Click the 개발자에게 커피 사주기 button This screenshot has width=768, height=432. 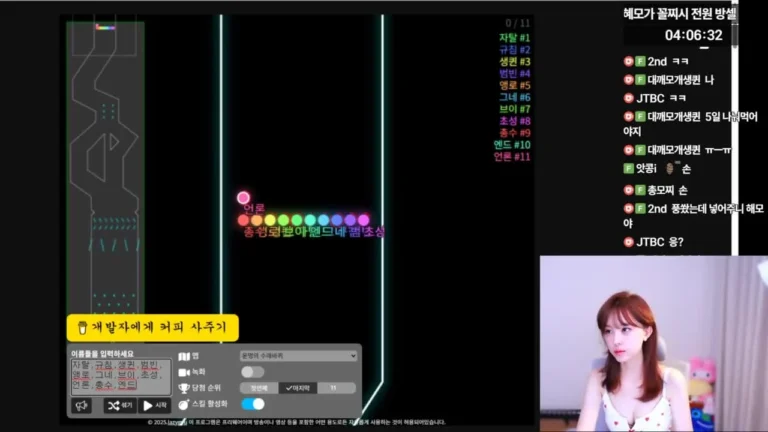pos(153,328)
